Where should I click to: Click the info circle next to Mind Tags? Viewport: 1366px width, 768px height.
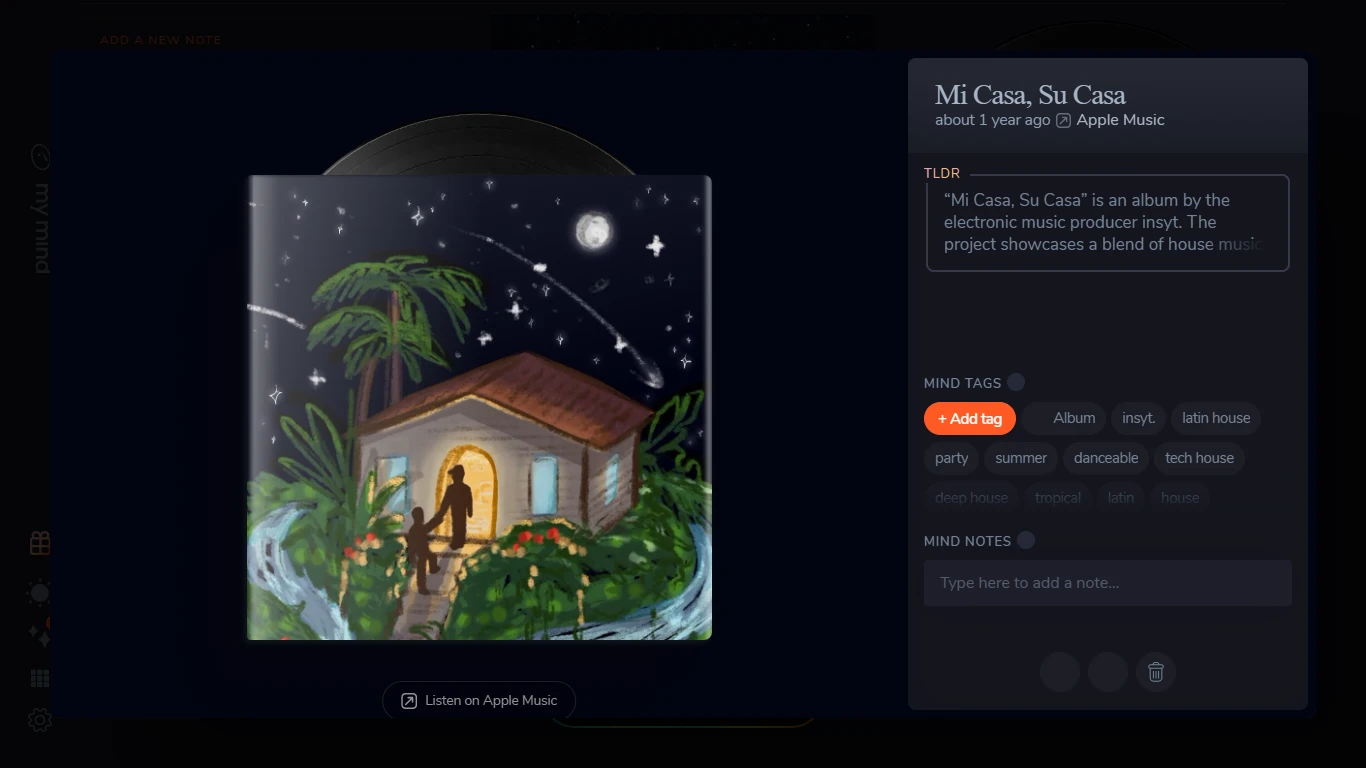tap(1016, 382)
